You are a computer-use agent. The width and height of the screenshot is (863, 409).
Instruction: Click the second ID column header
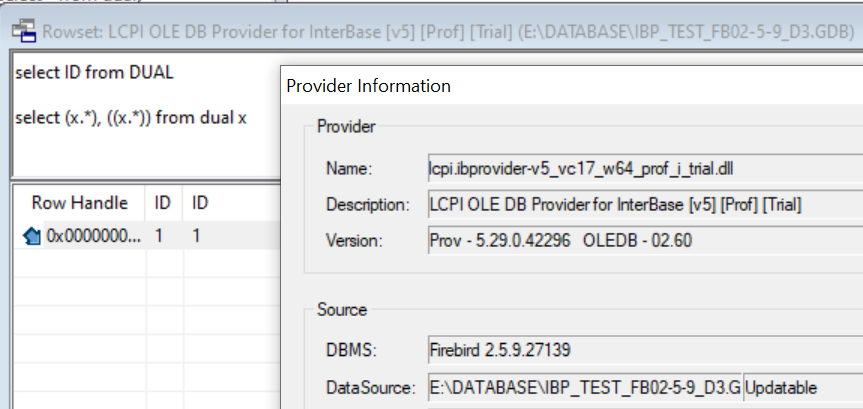(200, 203)
